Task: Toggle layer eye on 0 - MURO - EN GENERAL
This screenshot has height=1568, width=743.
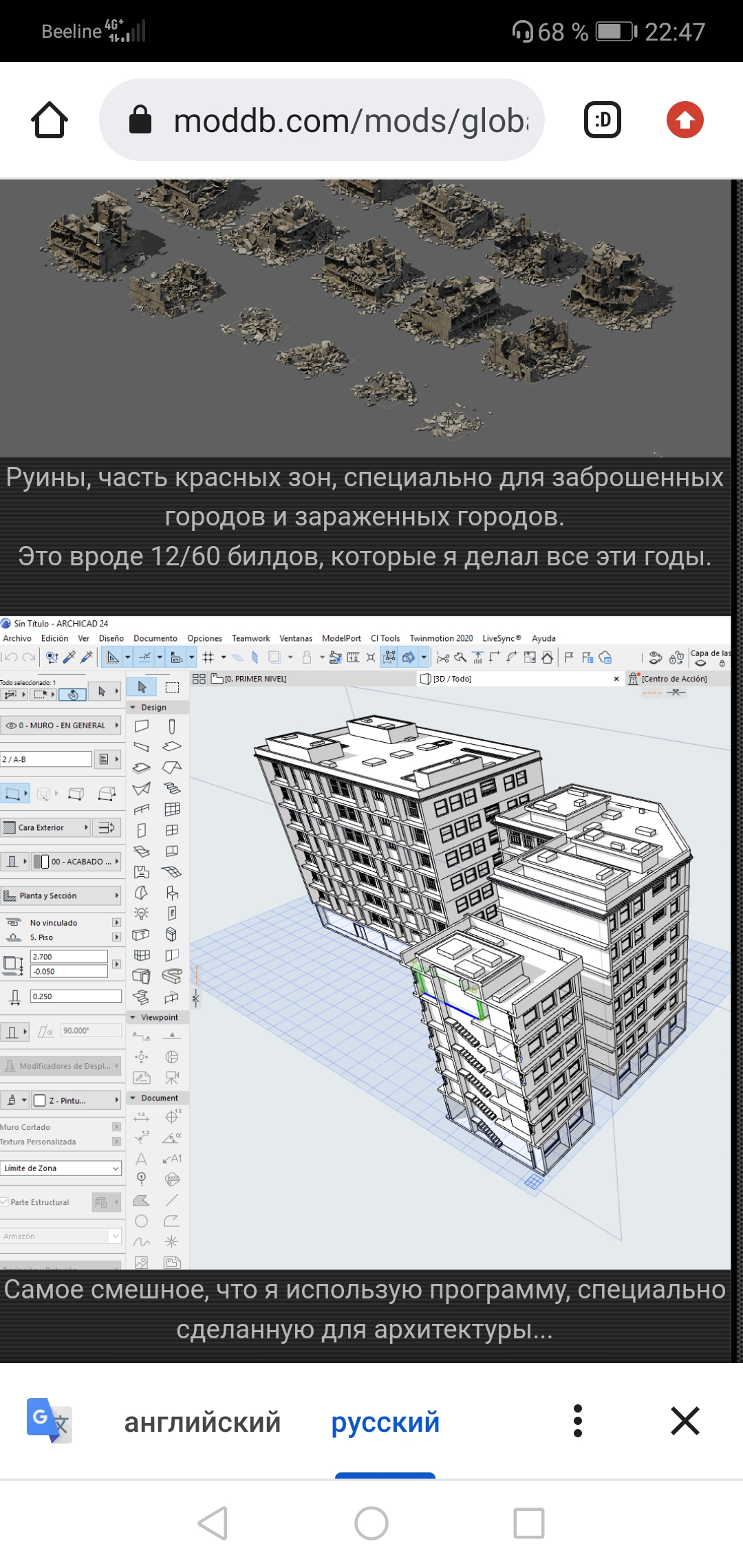Action: point(11,726)
